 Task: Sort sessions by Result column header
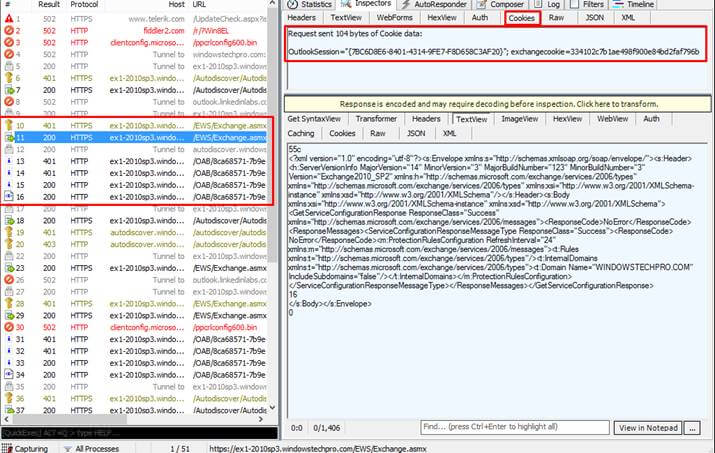pyautogui.click(x=49, y=5)
